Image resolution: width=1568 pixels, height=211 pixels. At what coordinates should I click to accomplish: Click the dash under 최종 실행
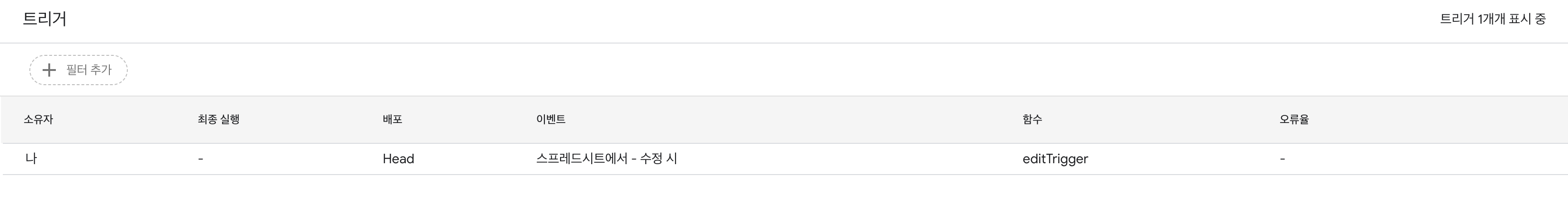[200, 159]
